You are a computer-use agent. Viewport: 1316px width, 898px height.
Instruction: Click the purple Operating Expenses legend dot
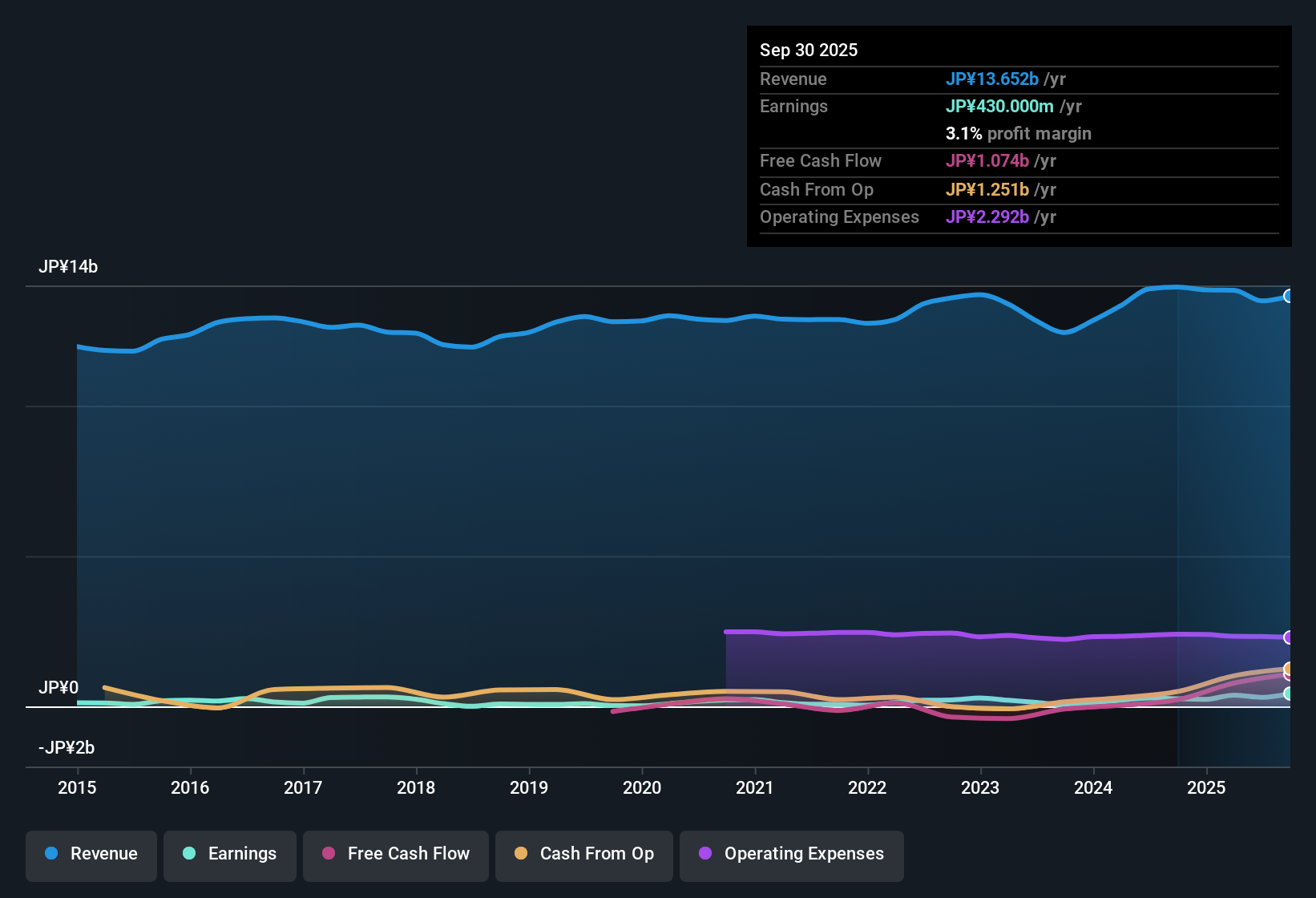point(705,854)
